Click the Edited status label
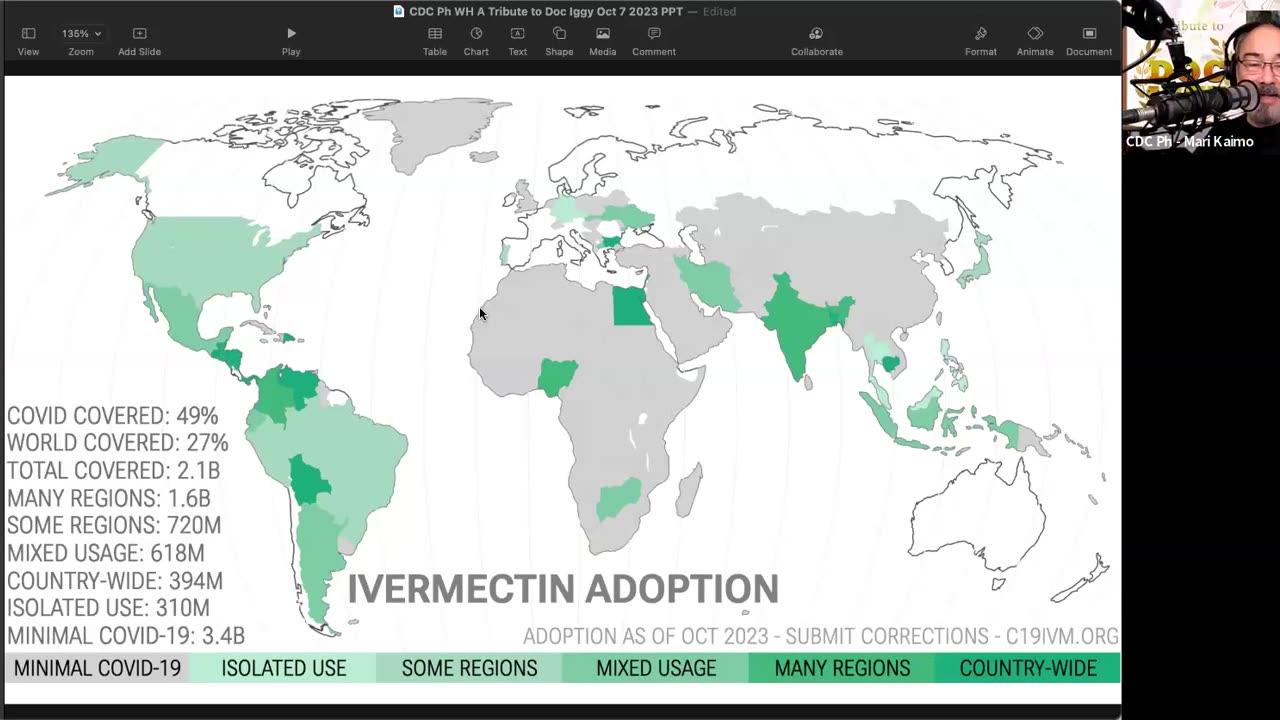 (719, 11)
